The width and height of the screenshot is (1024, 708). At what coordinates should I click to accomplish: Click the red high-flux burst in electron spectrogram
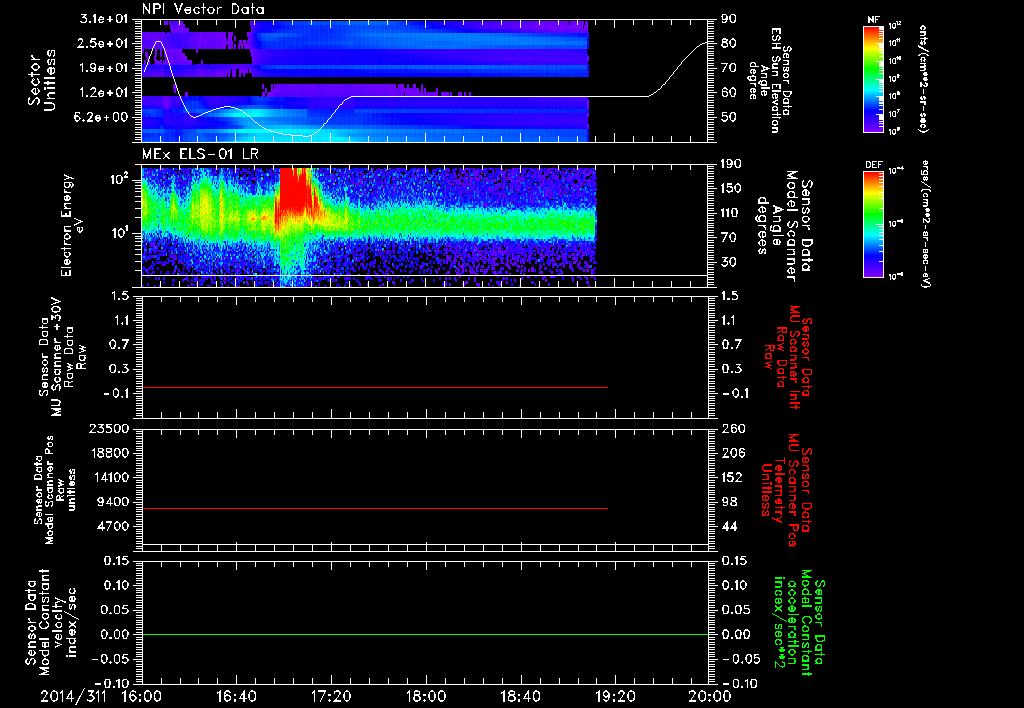point(294,193)
